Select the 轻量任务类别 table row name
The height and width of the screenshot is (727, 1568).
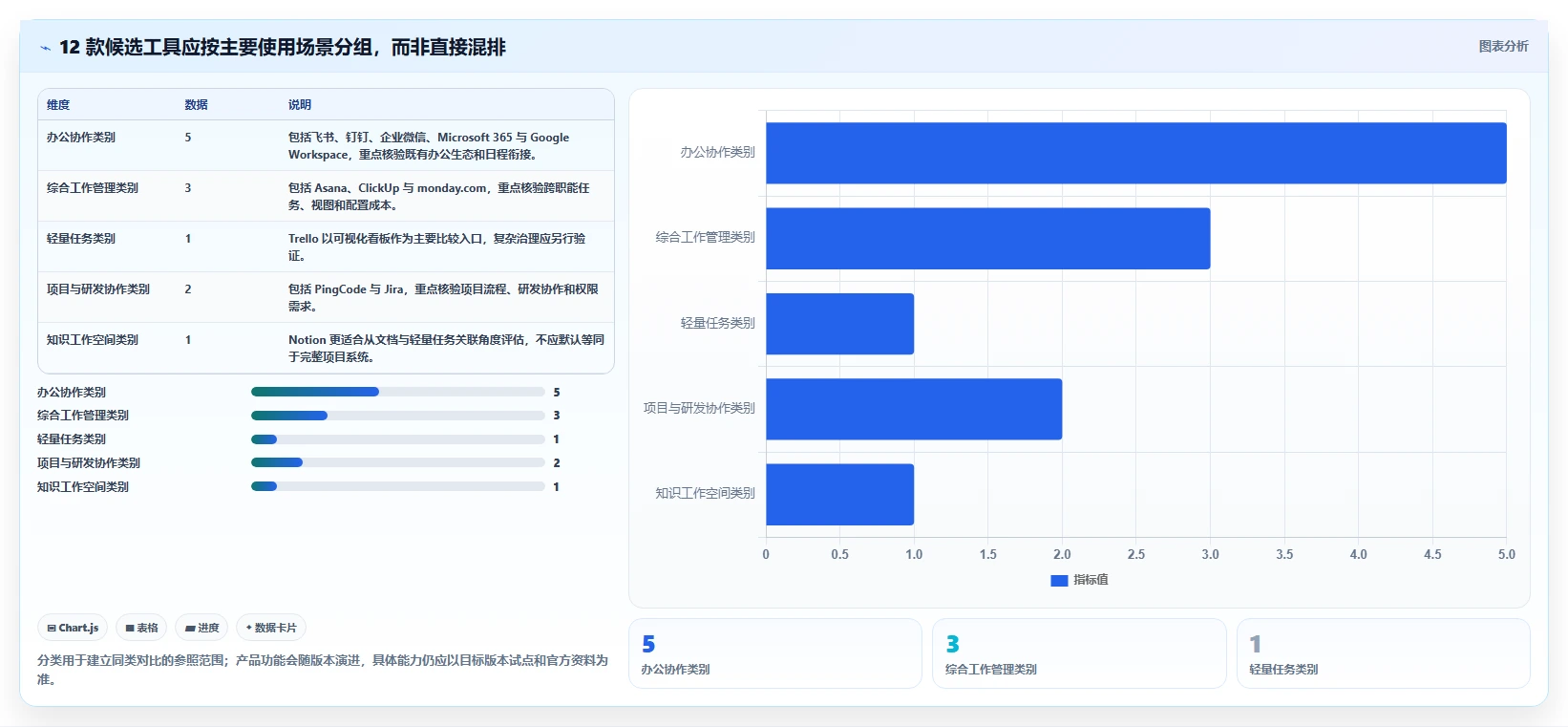click(x=81, y=239)
